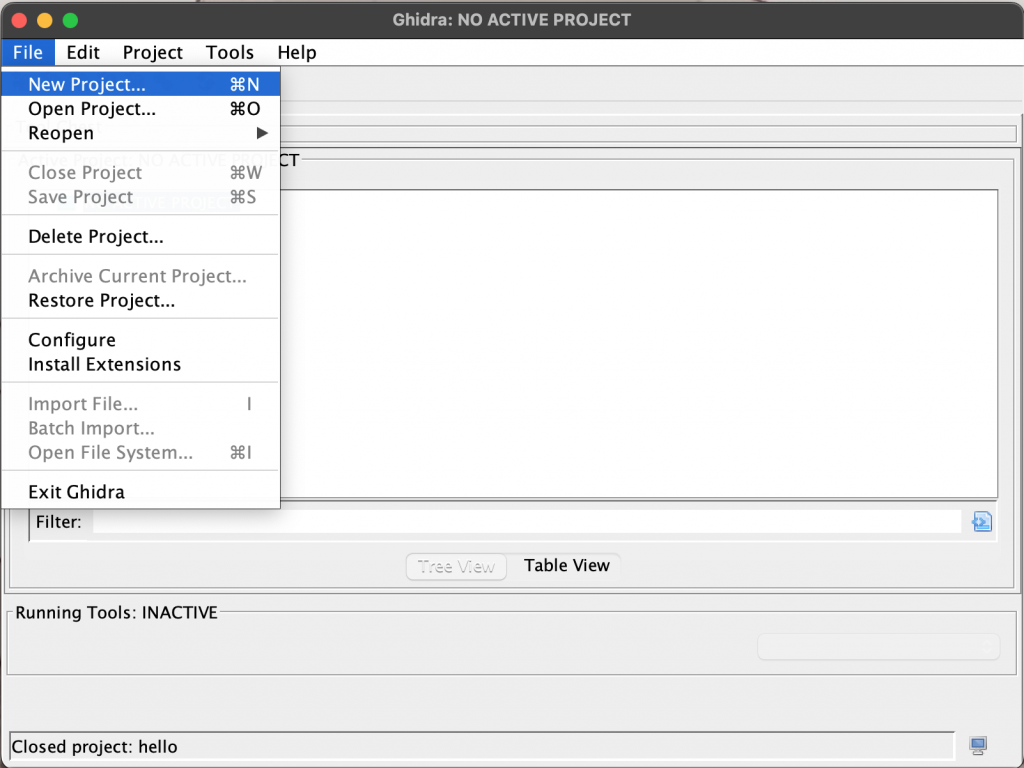Click Save Project menu entry
Image resolution: width=1024 pixels, height=768 pixels.
pyautogui.click(x=140, y=197)
